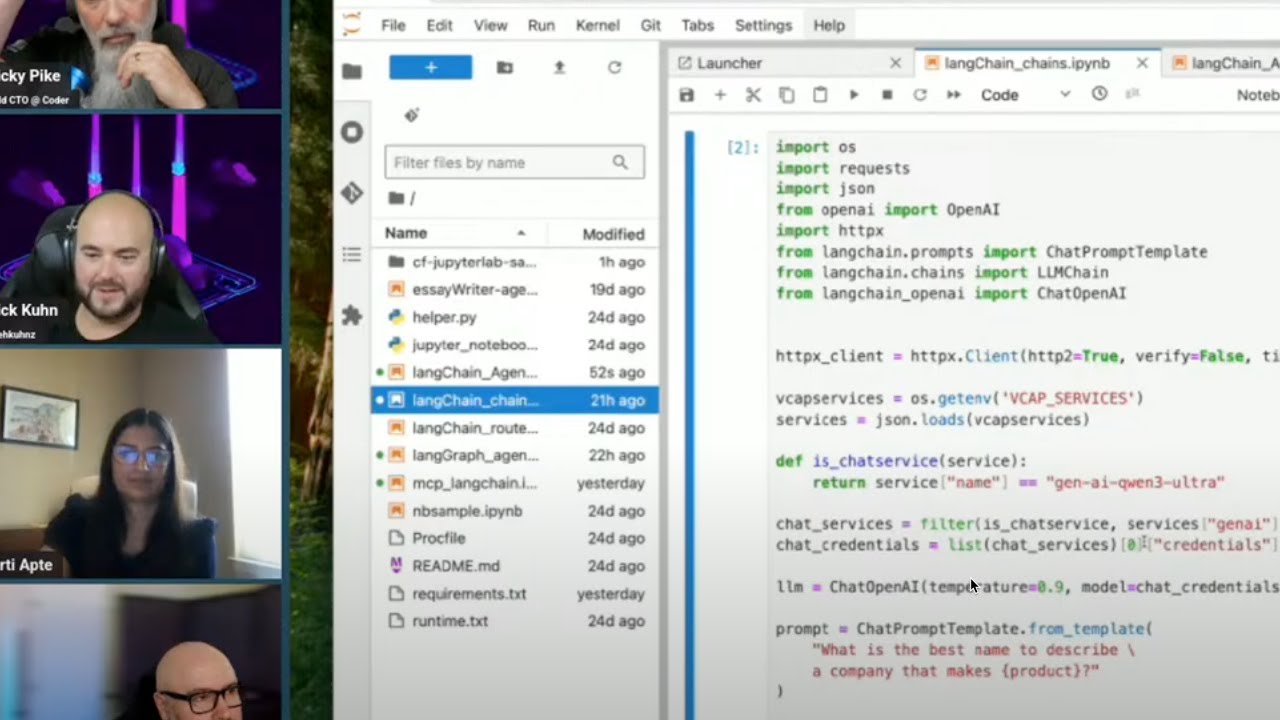The image size is (1280, 720).
Task: Open the cell type Code dropdown
Action: 1024,95
